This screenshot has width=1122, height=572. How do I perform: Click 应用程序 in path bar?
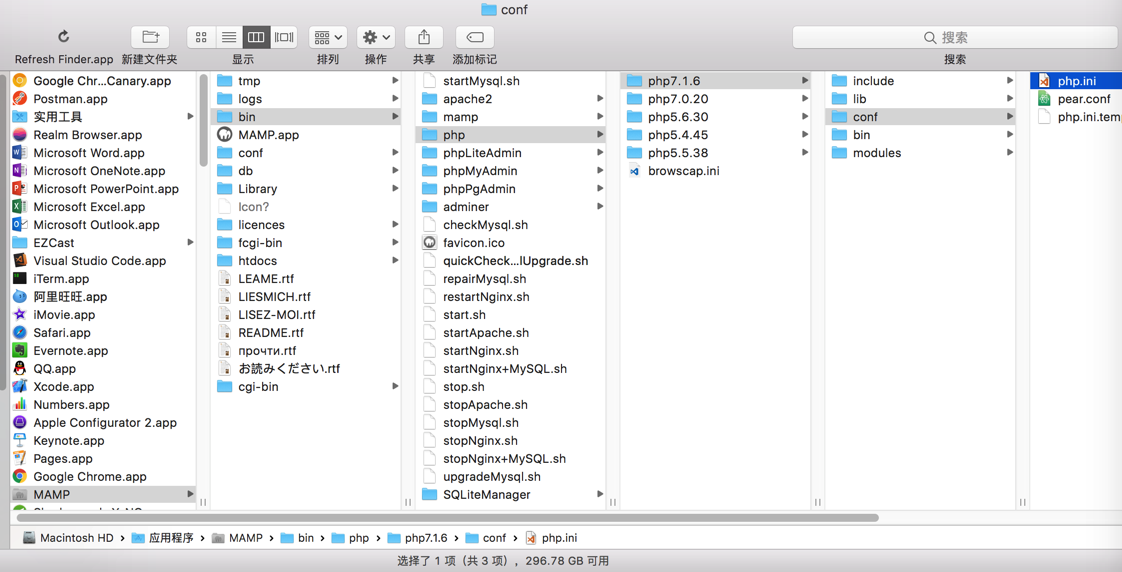click(x=162, y=538)
